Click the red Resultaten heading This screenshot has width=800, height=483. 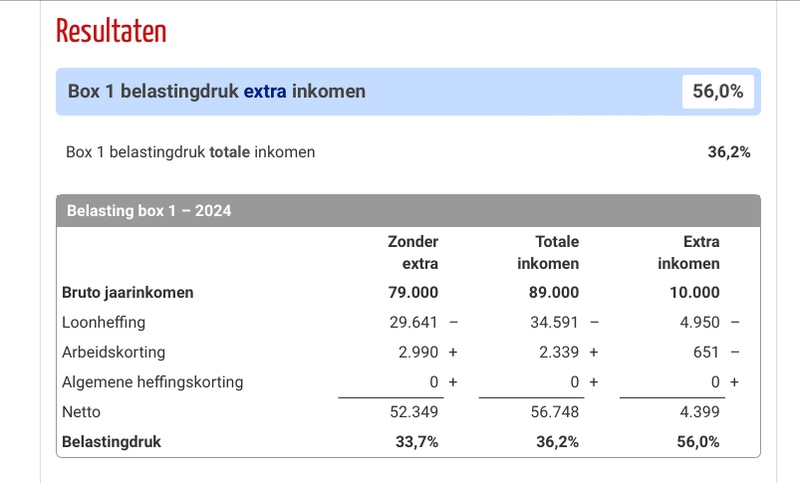pos(111,31)
